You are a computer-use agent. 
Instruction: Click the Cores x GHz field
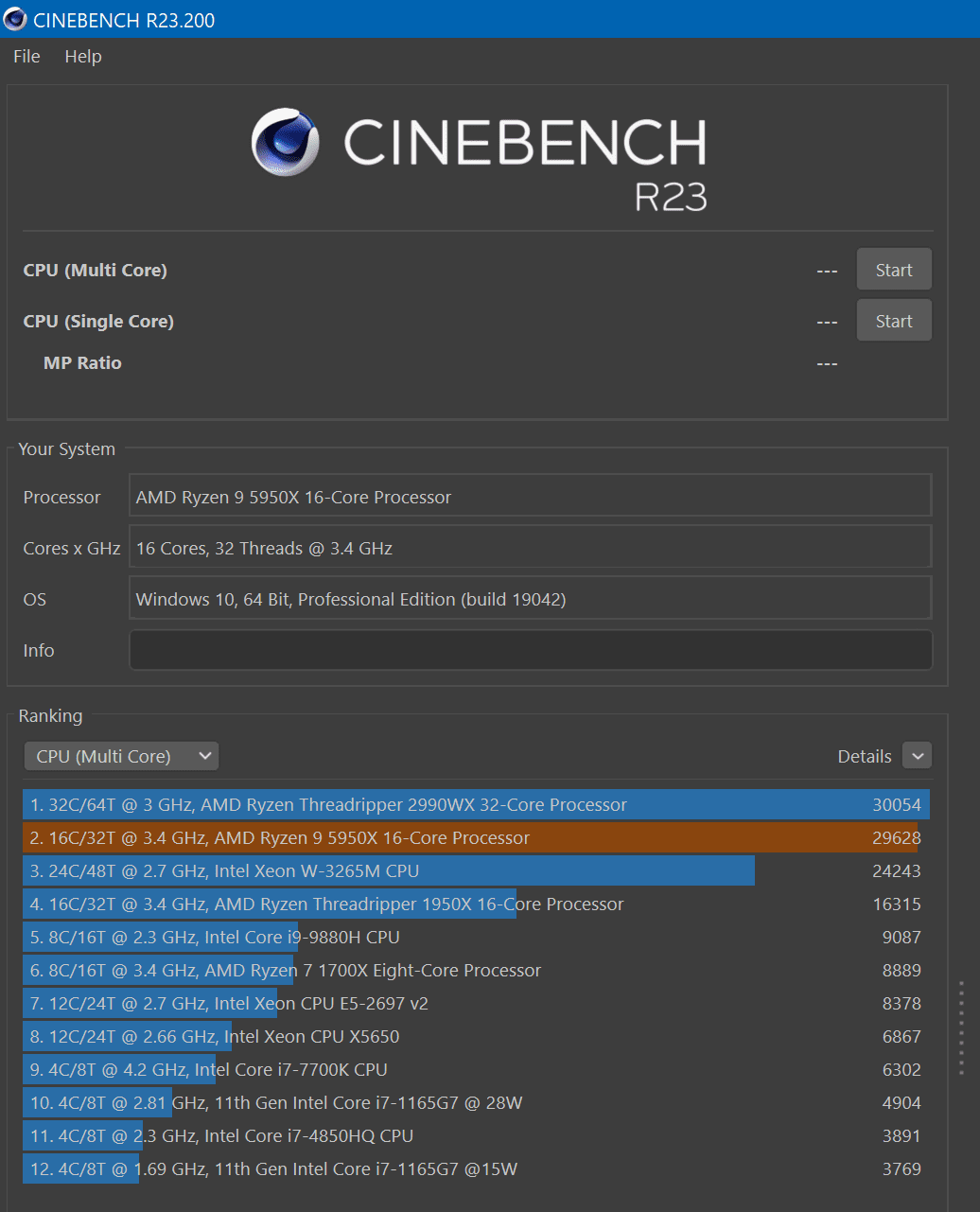coord(530,548)
